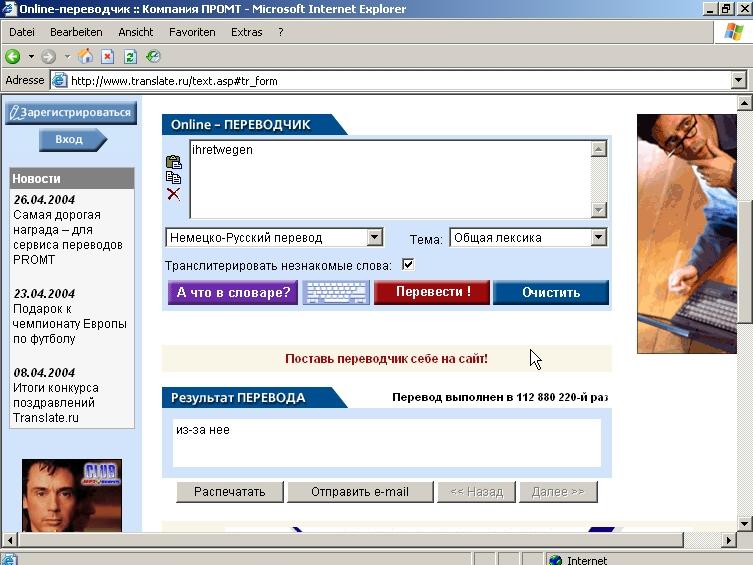Open the Favoriten menu

pos(192,32)
